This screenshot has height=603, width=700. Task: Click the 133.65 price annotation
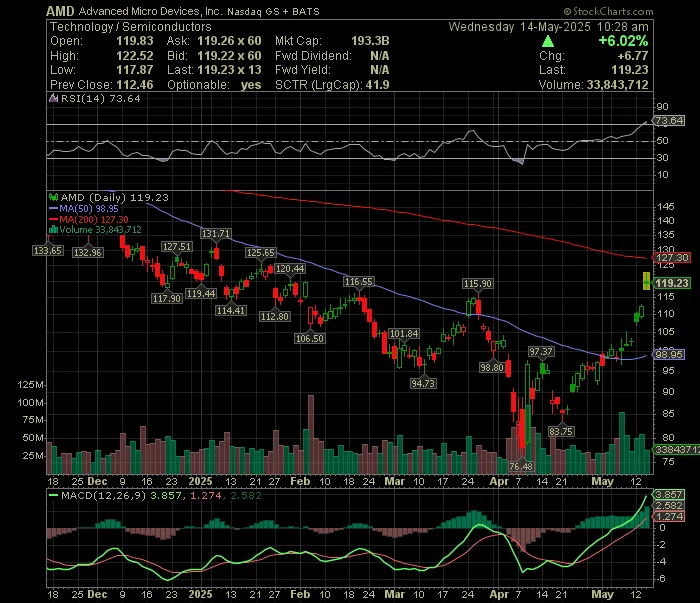pyautogui.click(x=48, y=250)
